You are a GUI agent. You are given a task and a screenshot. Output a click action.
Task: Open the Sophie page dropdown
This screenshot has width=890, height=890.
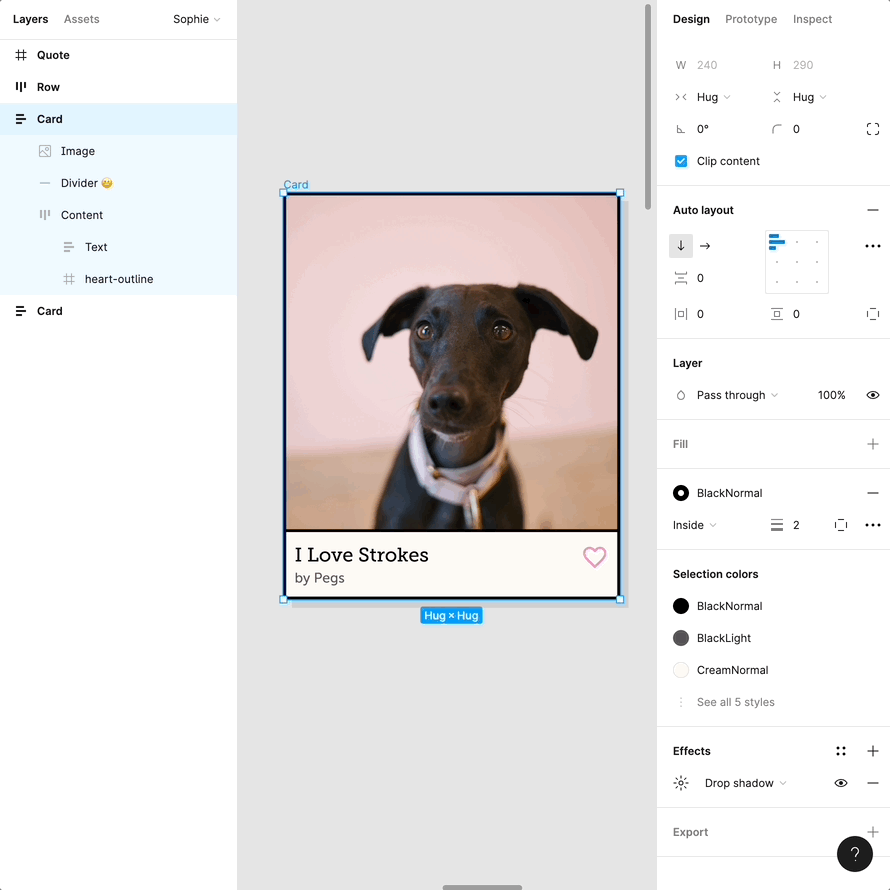coord(196,19)
